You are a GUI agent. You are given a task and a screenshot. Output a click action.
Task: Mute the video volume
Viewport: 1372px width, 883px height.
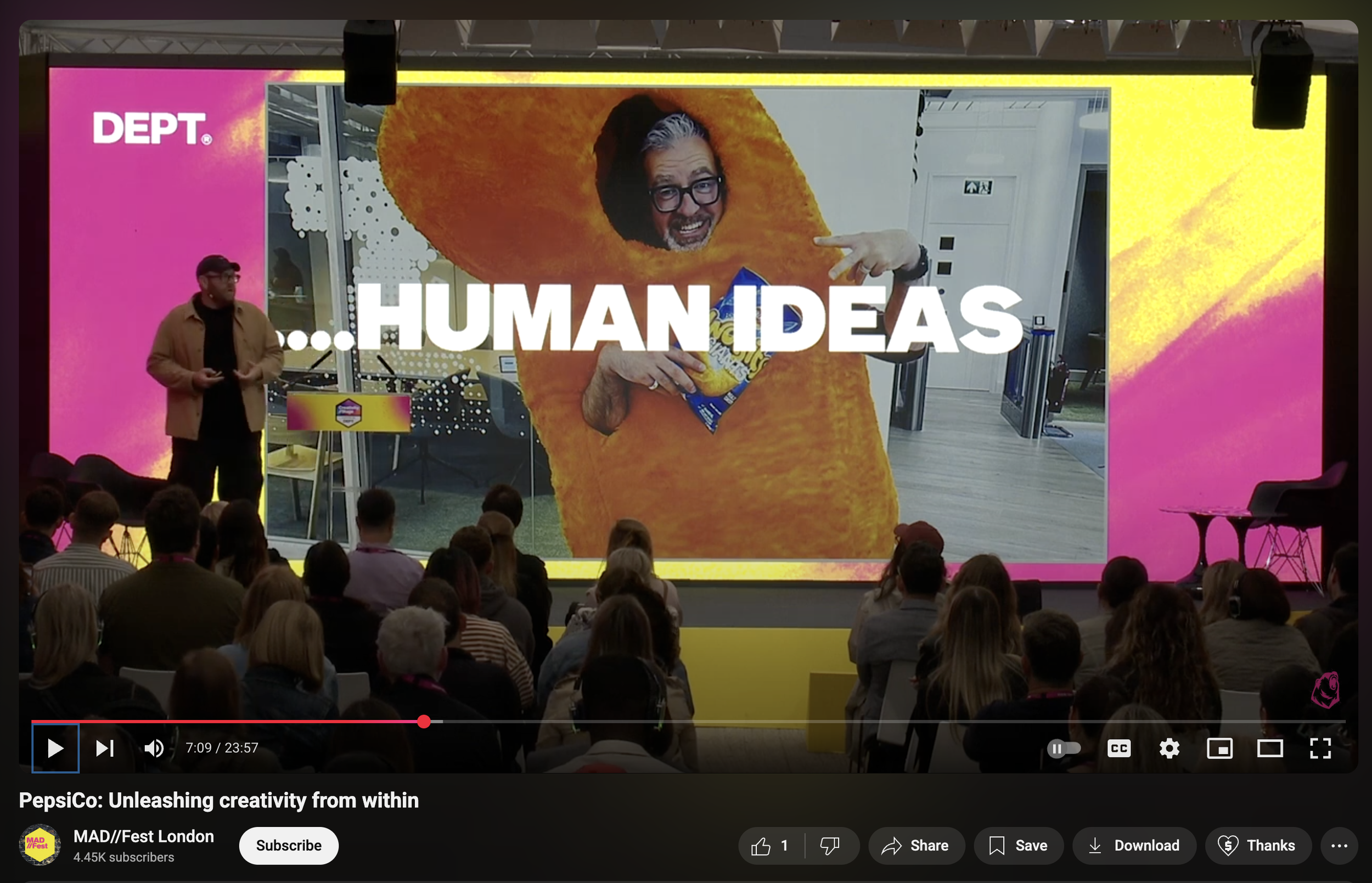pyautogui.click(x=154, y=748)
